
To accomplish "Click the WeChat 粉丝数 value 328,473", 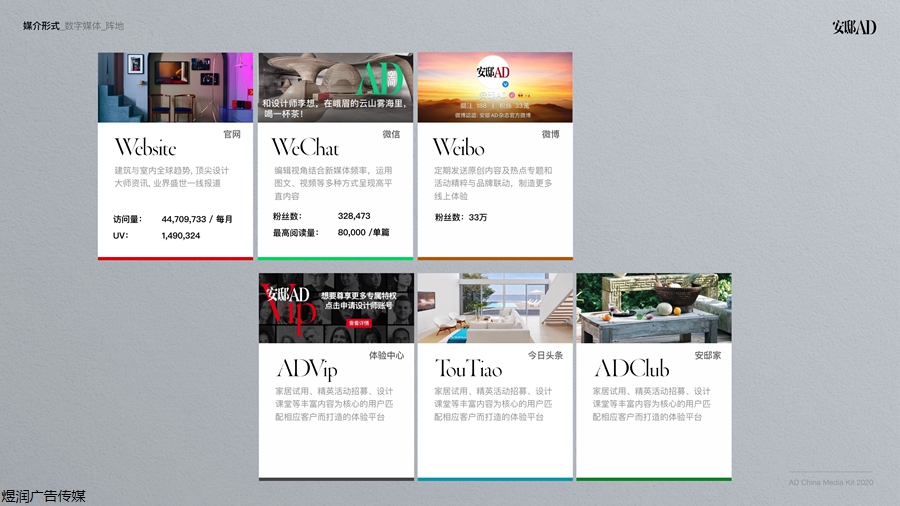I will (x=354, y=216).
